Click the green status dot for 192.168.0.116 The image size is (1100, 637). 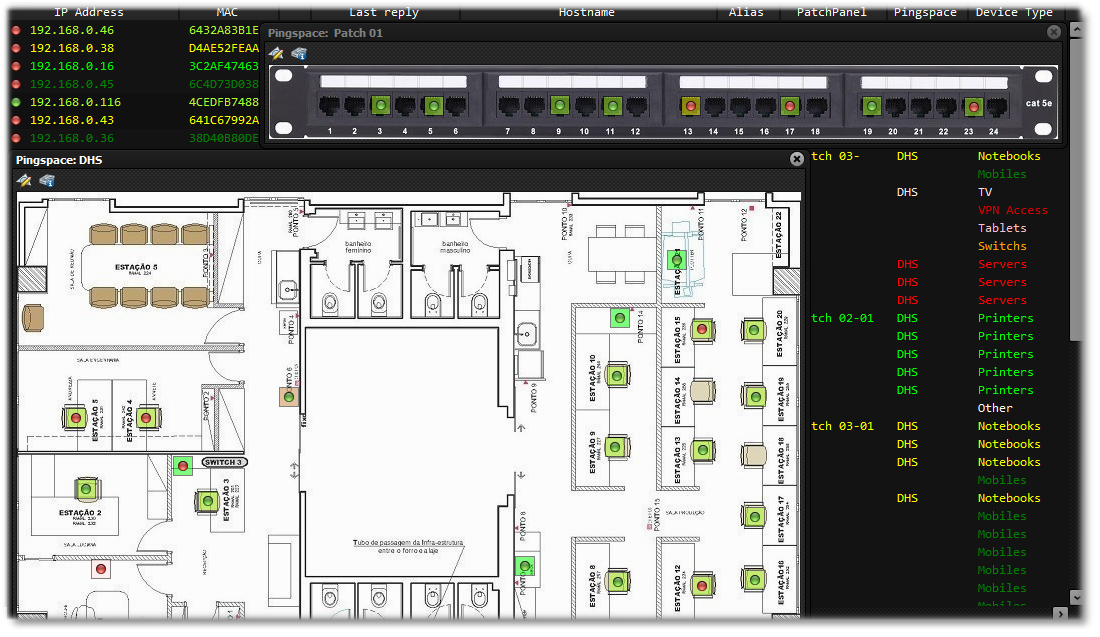[16, 102]
